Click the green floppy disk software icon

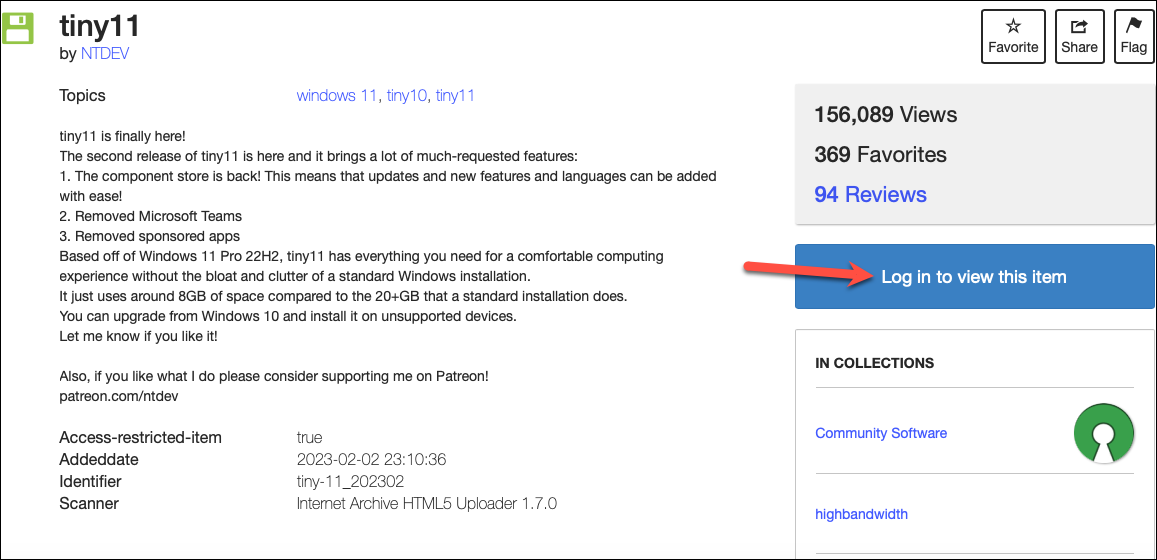pos(18,30)
